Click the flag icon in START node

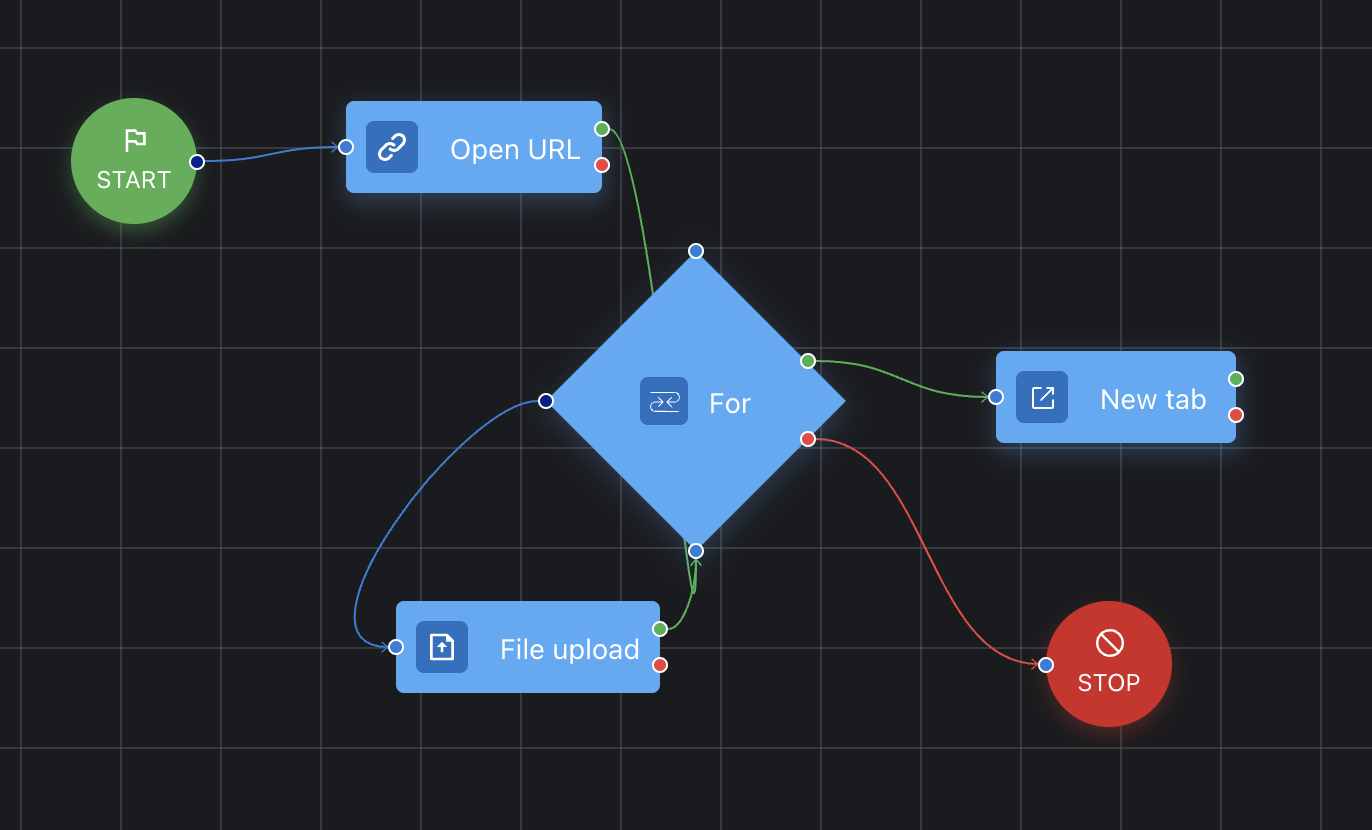[135, 140]
